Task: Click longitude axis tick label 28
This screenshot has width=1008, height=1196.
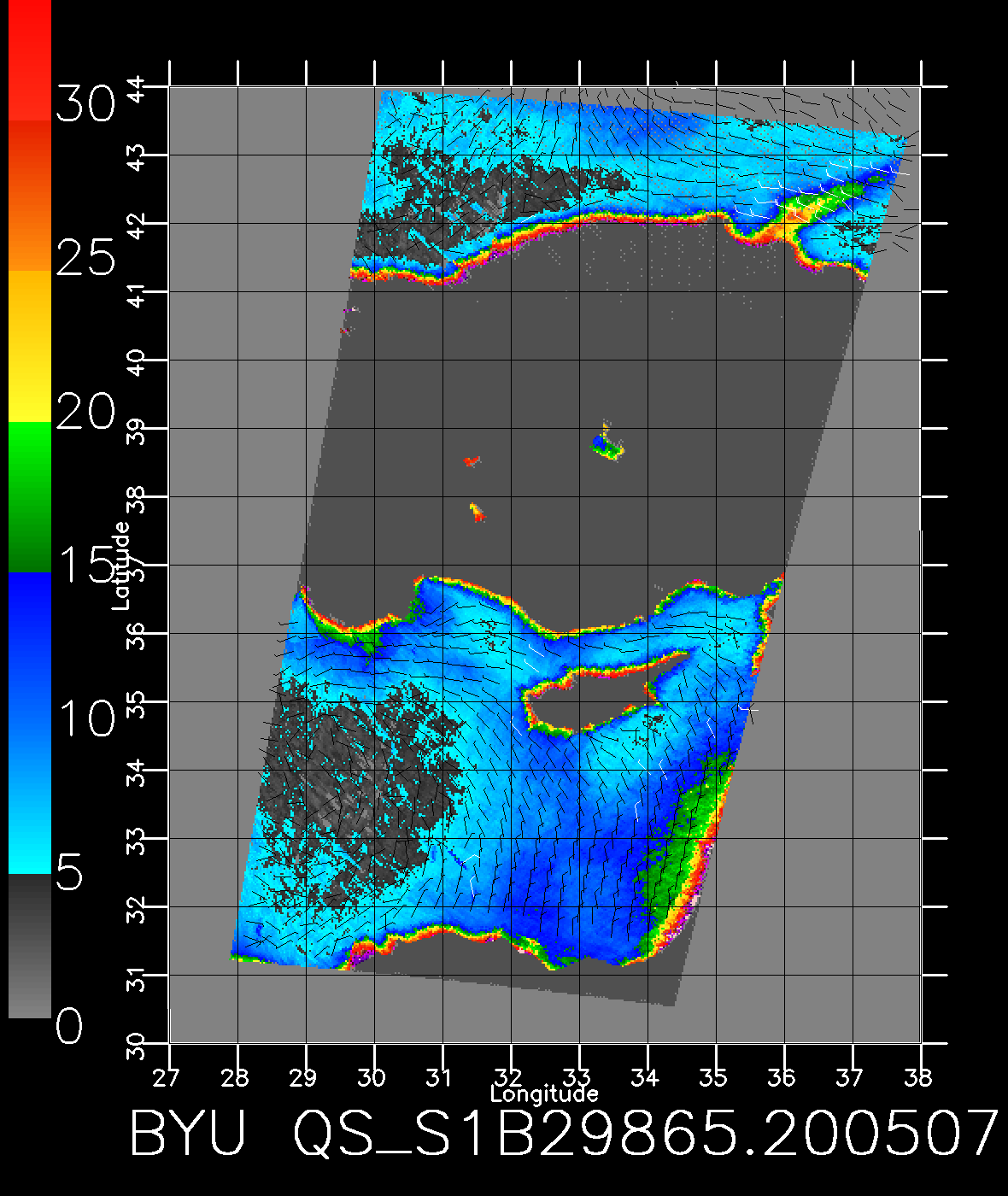Action: pos(235,1077)
